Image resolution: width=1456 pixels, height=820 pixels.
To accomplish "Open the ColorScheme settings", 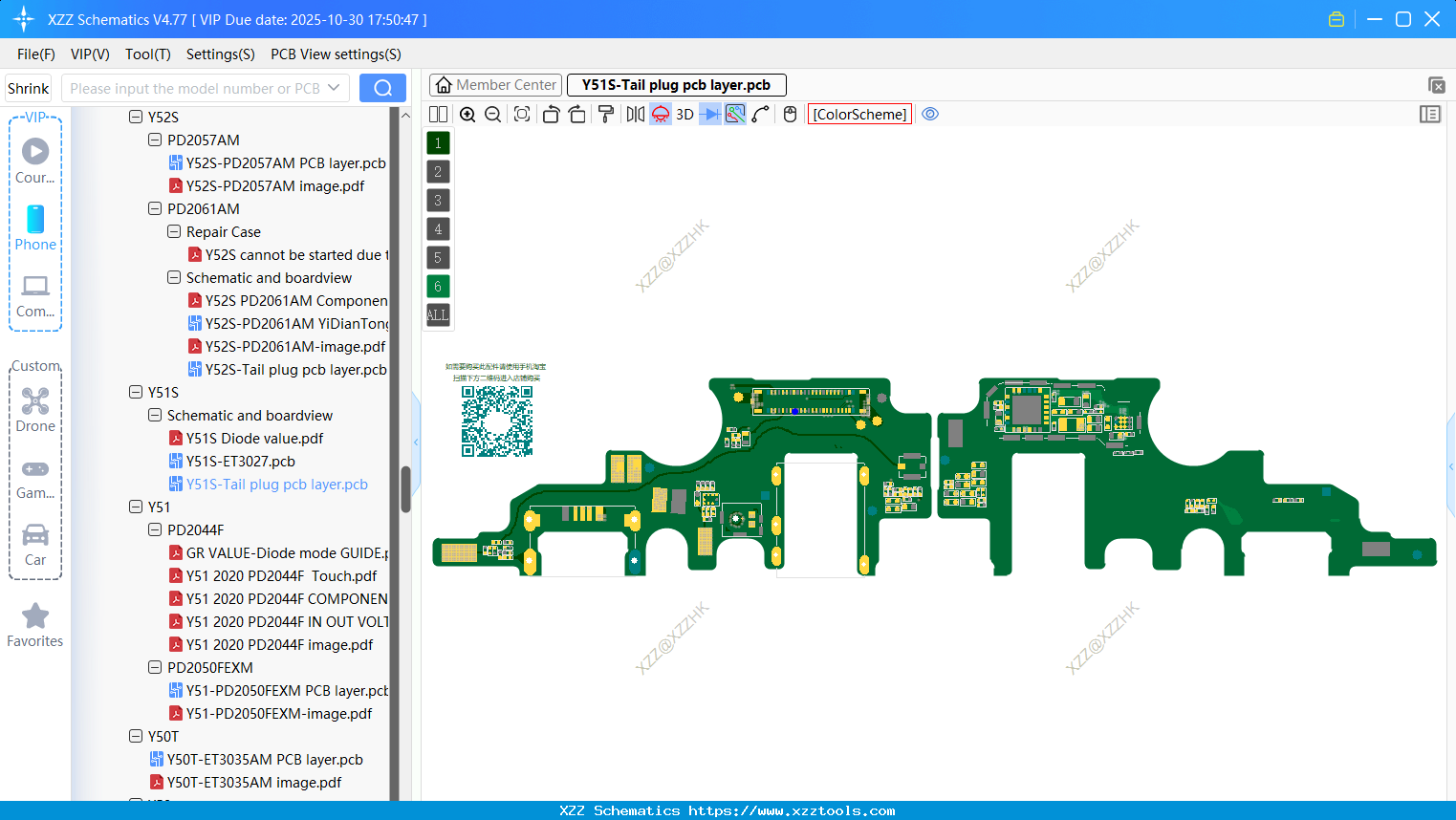I will coord(858,114).
